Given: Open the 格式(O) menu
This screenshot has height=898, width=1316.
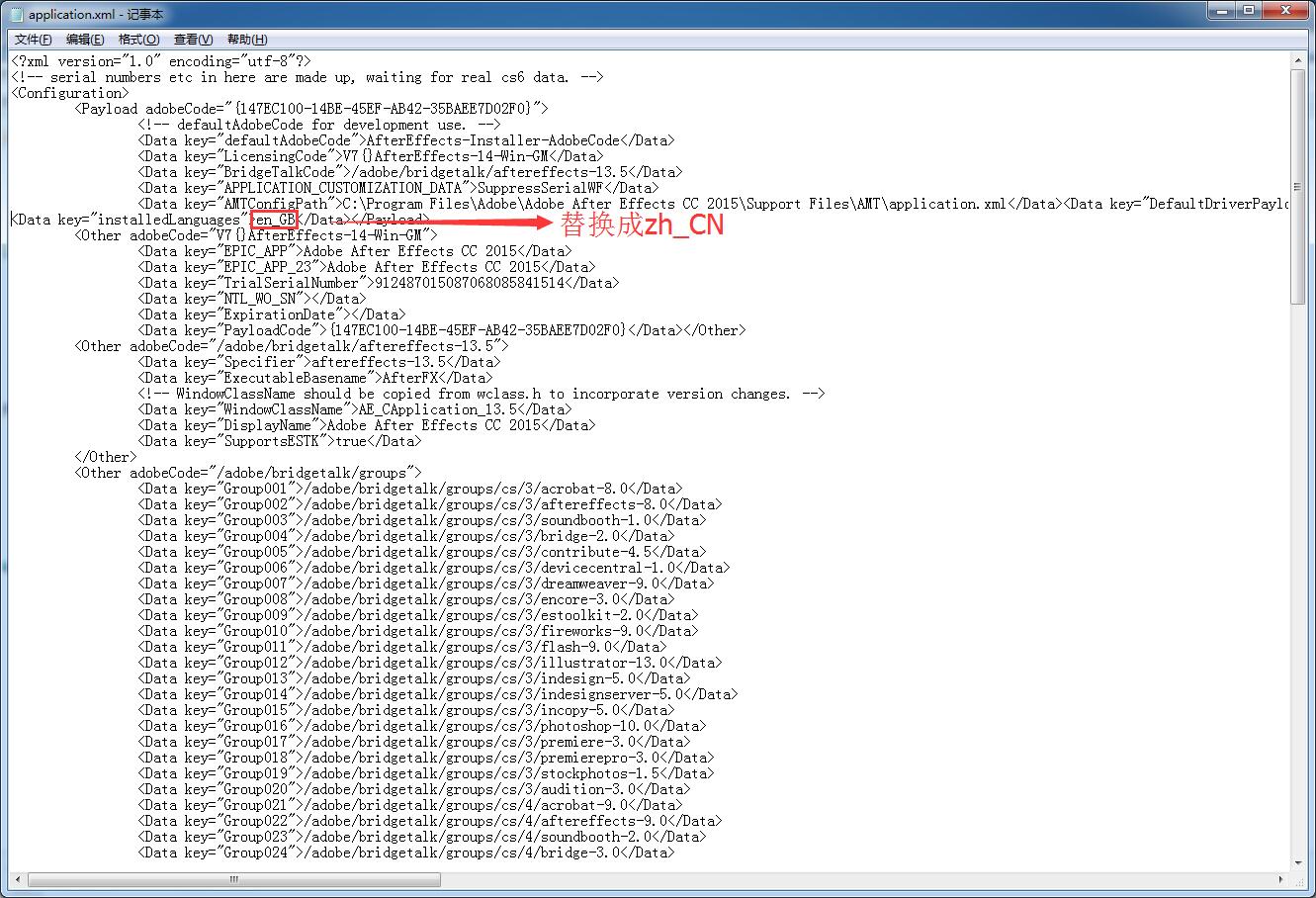Looking at the screenshot, I should [x=138, y=40].
